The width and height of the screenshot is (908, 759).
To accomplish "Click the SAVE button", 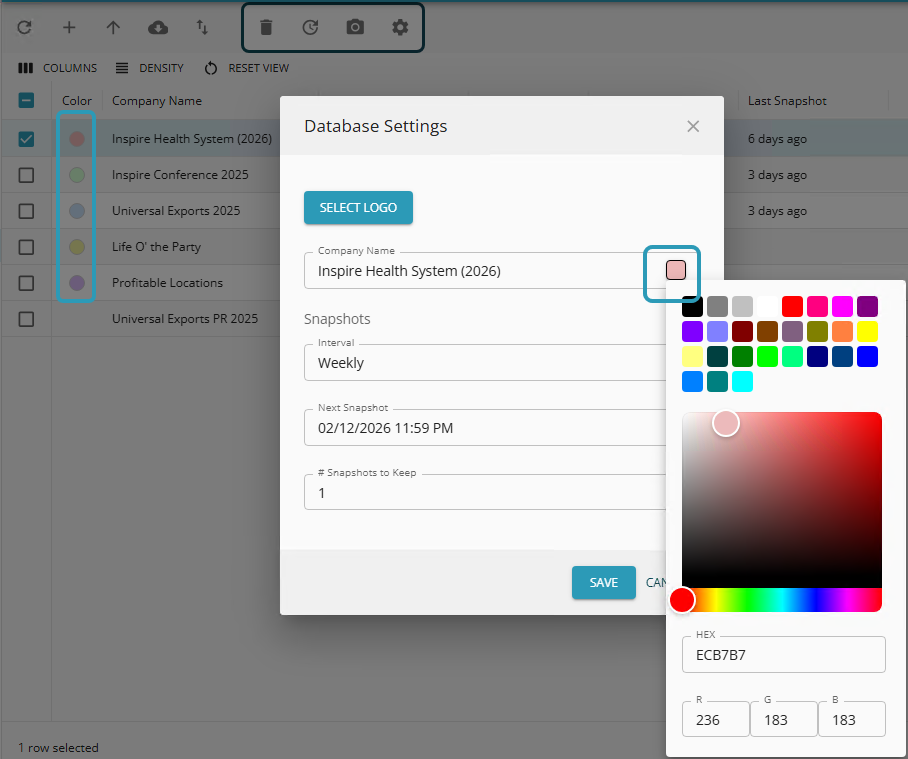I will (x=603, y=582).
